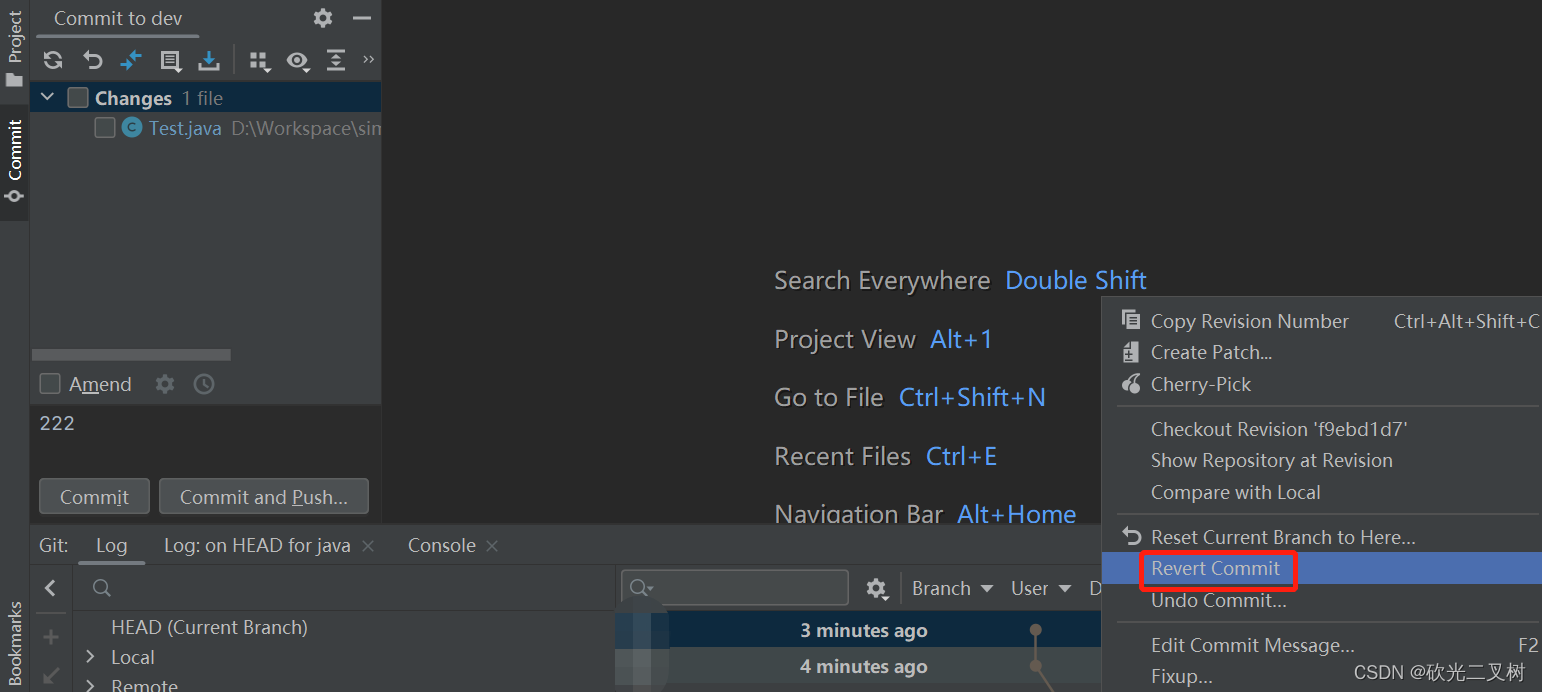
Task: Click the Refresh changes icon
Action: 53,60
